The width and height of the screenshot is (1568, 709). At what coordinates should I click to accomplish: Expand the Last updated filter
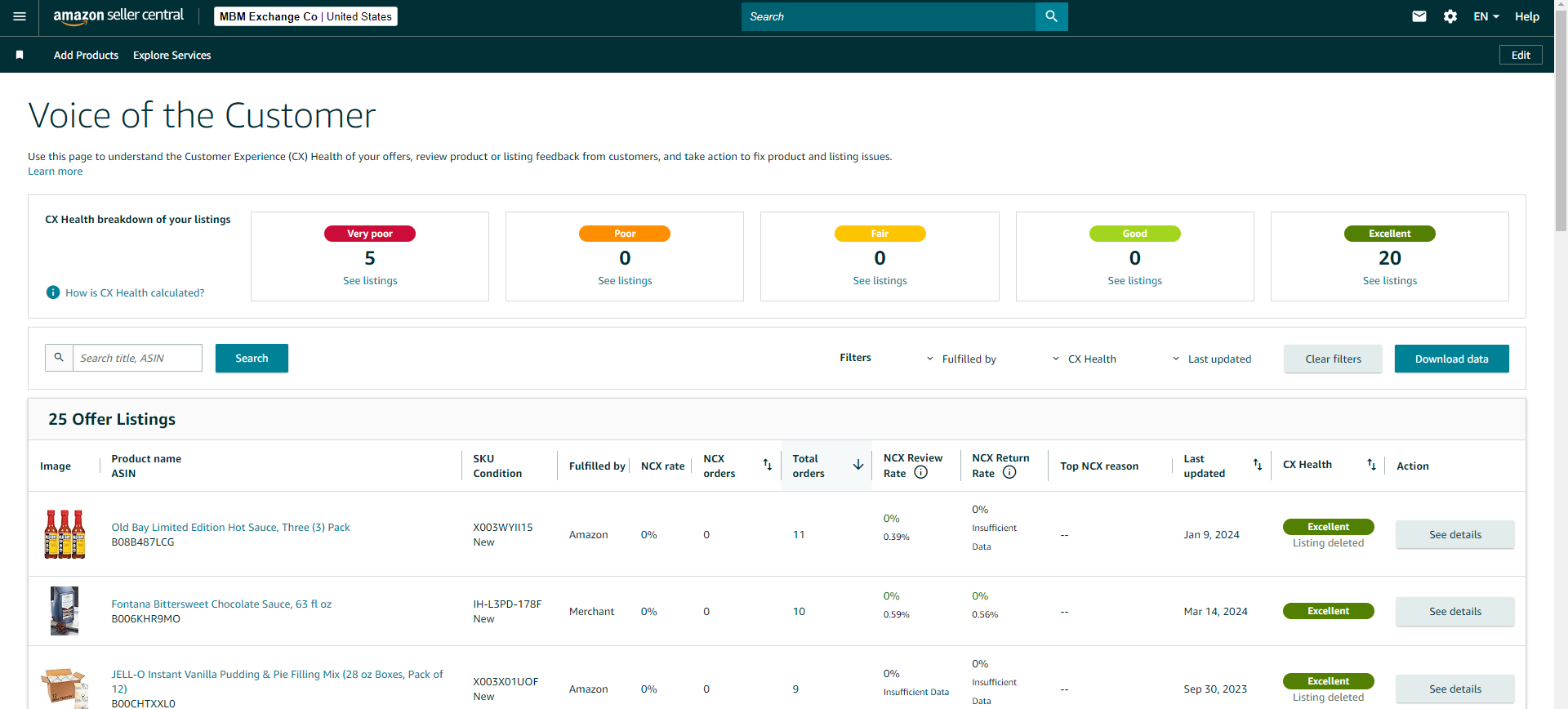tap(1211, 359)
